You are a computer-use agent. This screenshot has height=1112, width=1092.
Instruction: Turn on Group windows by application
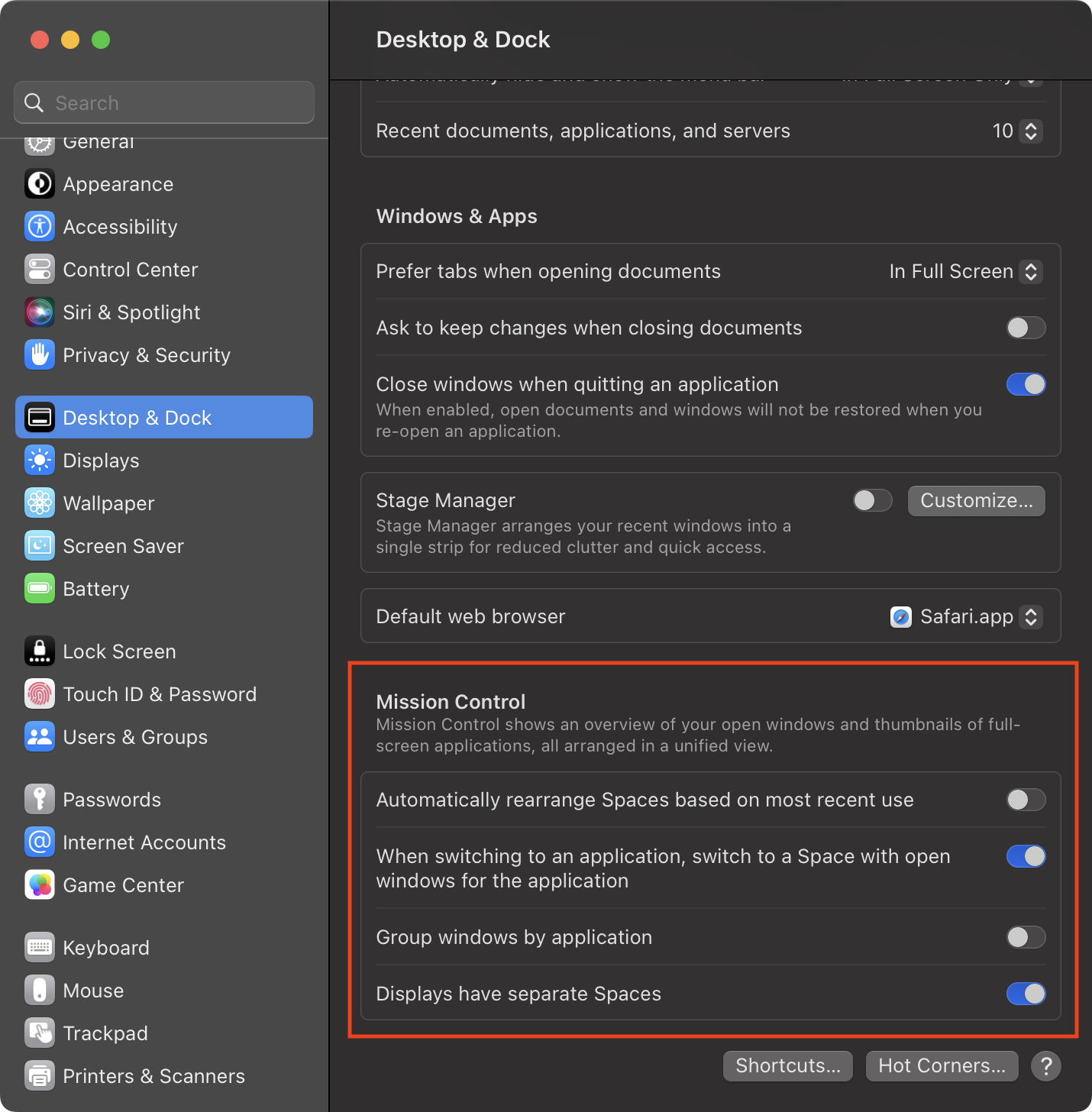pos(1026,937)
